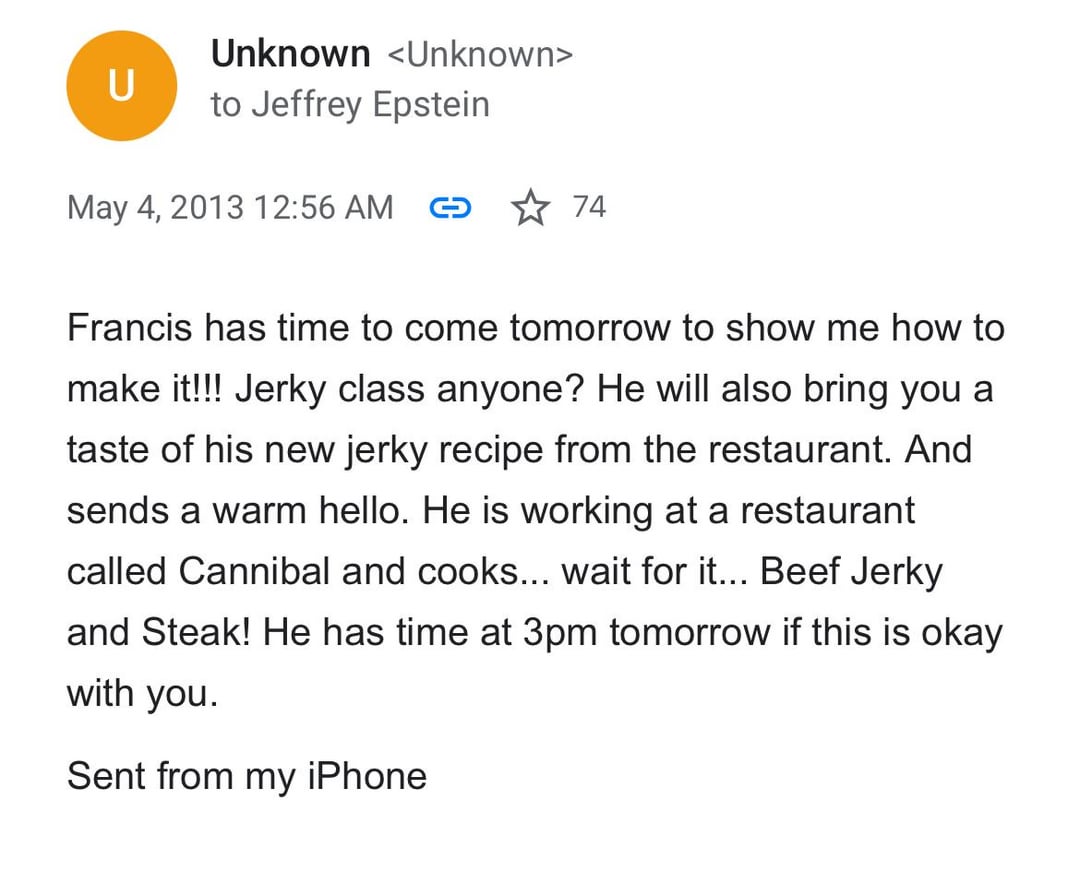Click the <Unknown> sender address

(x=480, y=54)
